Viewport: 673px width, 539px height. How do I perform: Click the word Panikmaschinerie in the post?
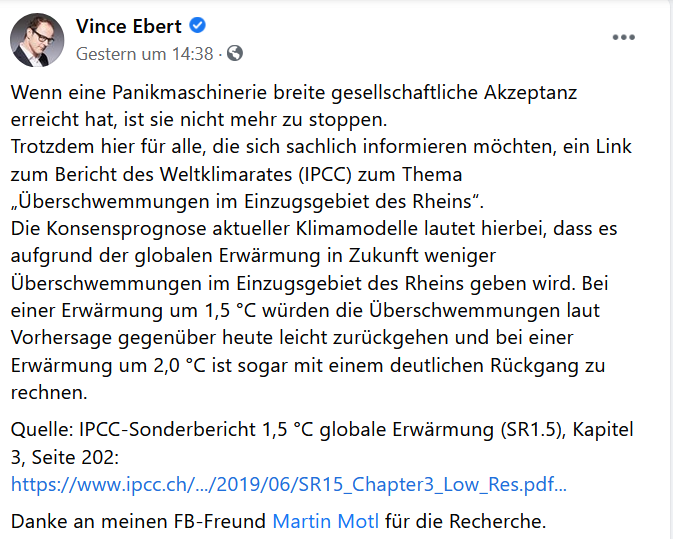tap(190, 92)
